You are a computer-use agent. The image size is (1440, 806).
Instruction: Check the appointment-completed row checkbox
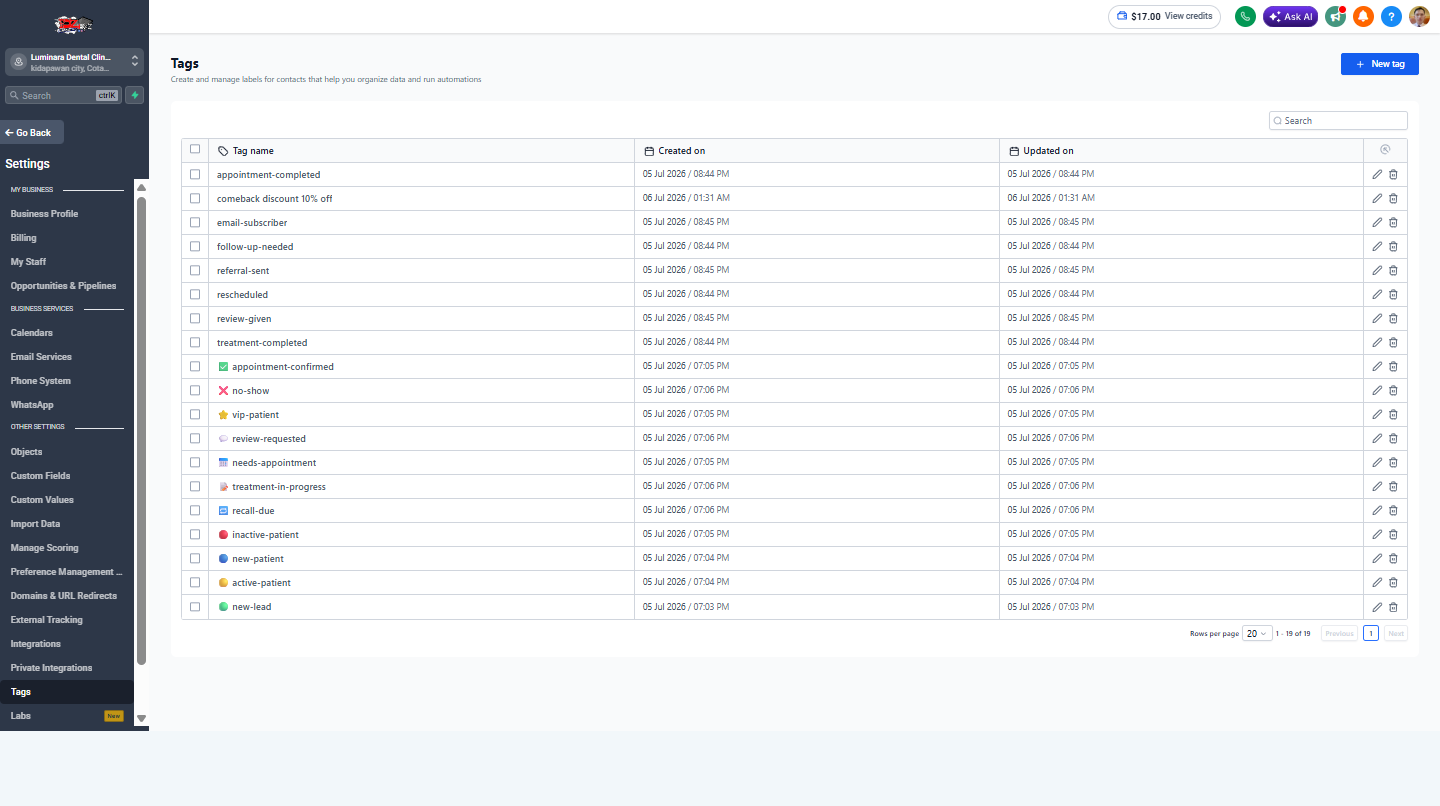pos(195,175)
